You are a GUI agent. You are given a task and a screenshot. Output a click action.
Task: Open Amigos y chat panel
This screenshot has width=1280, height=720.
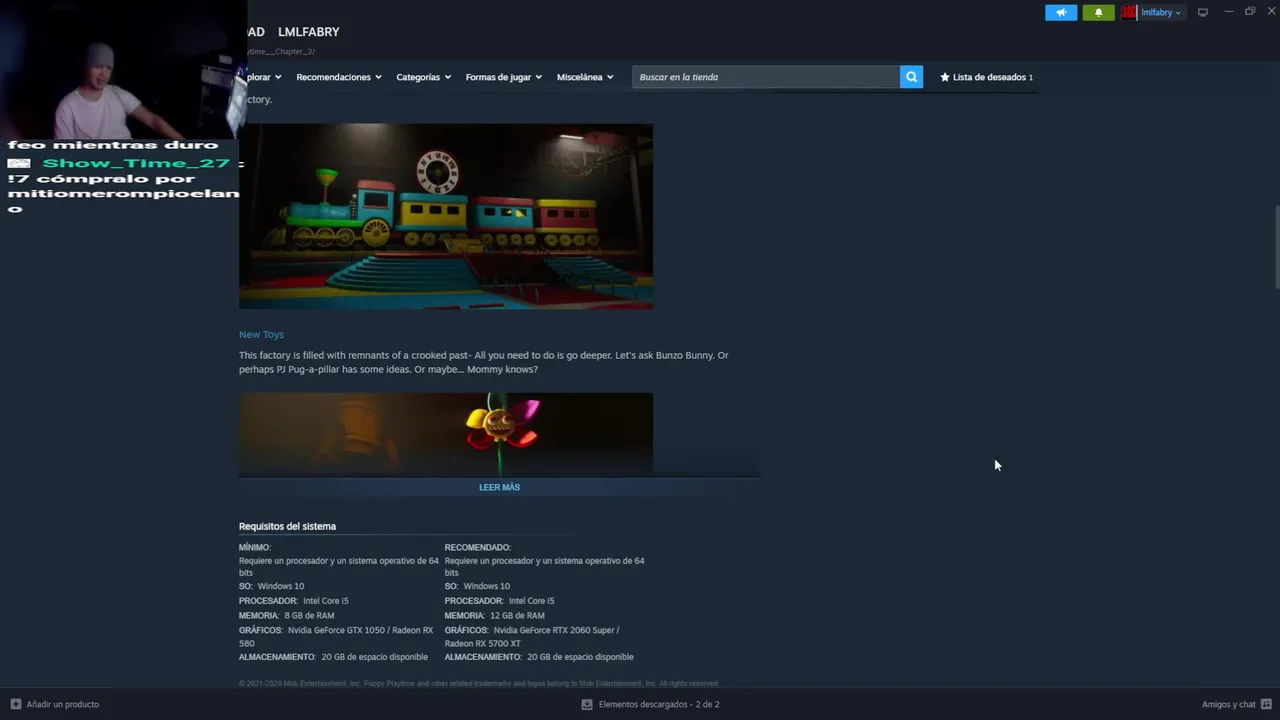pos(1228,704)
